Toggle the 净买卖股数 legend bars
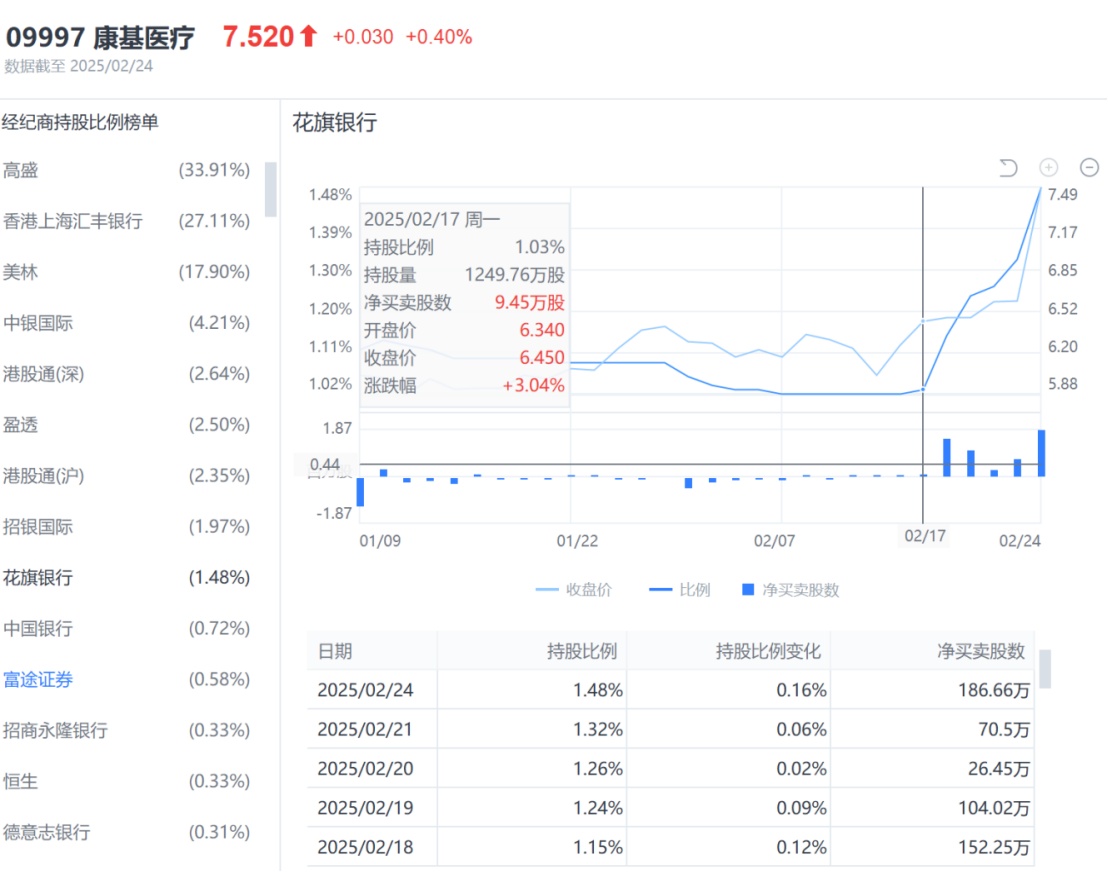Screen dimensions: 1108x872 (x=791, y=590)
